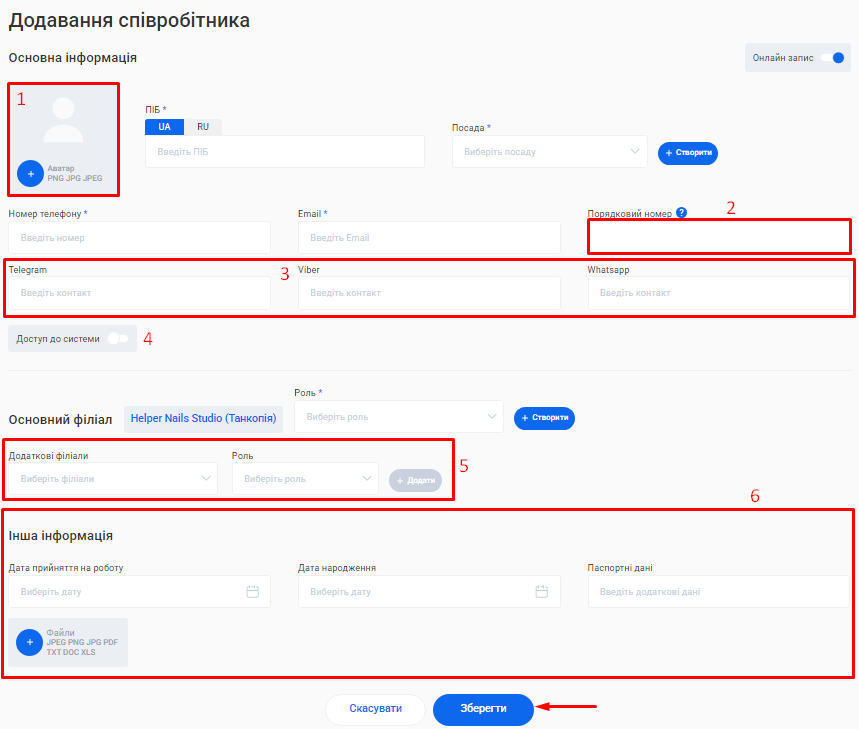Click Створити button next to Посада
Viewport: 859px width, 729px height.
[688, 153]
